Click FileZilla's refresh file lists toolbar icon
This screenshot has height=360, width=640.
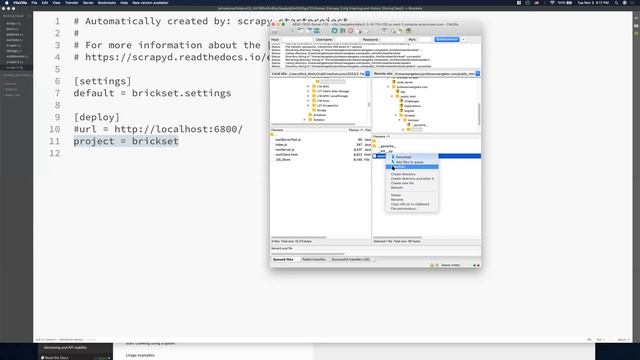pyautogui.click(x=334, y=31)
